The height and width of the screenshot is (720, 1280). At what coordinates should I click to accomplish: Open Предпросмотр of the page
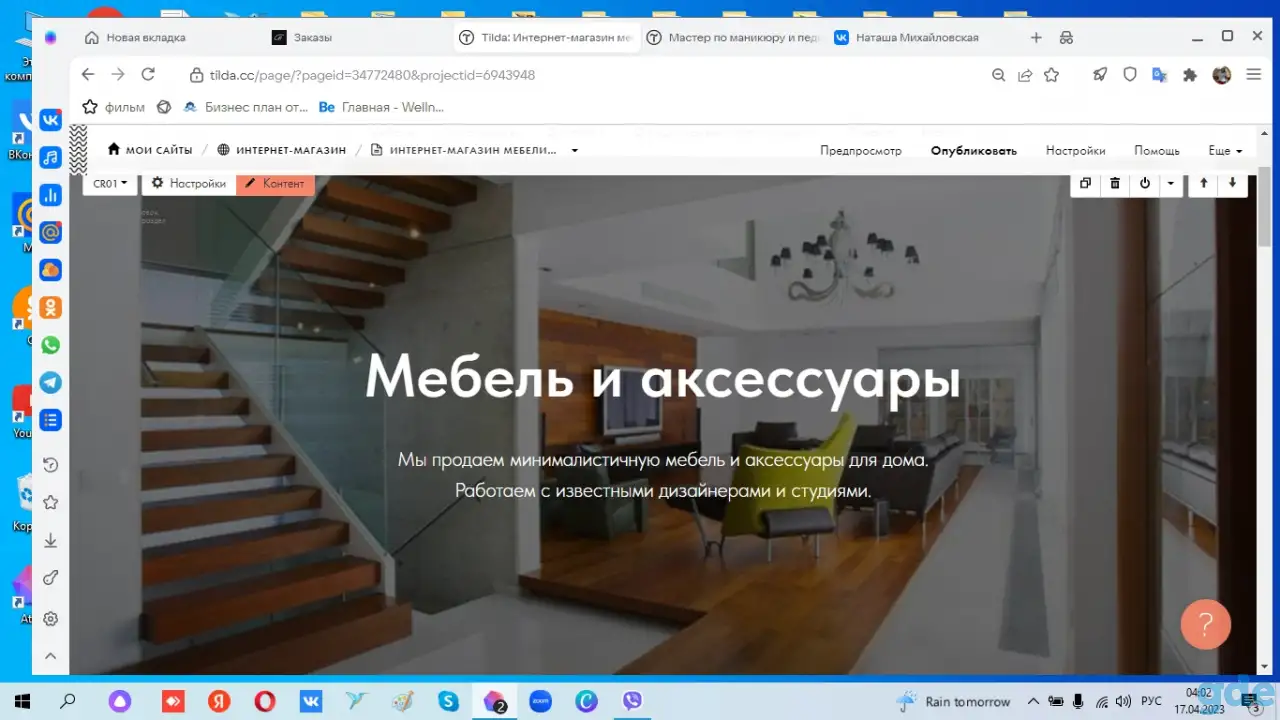[x=860, y=151]
